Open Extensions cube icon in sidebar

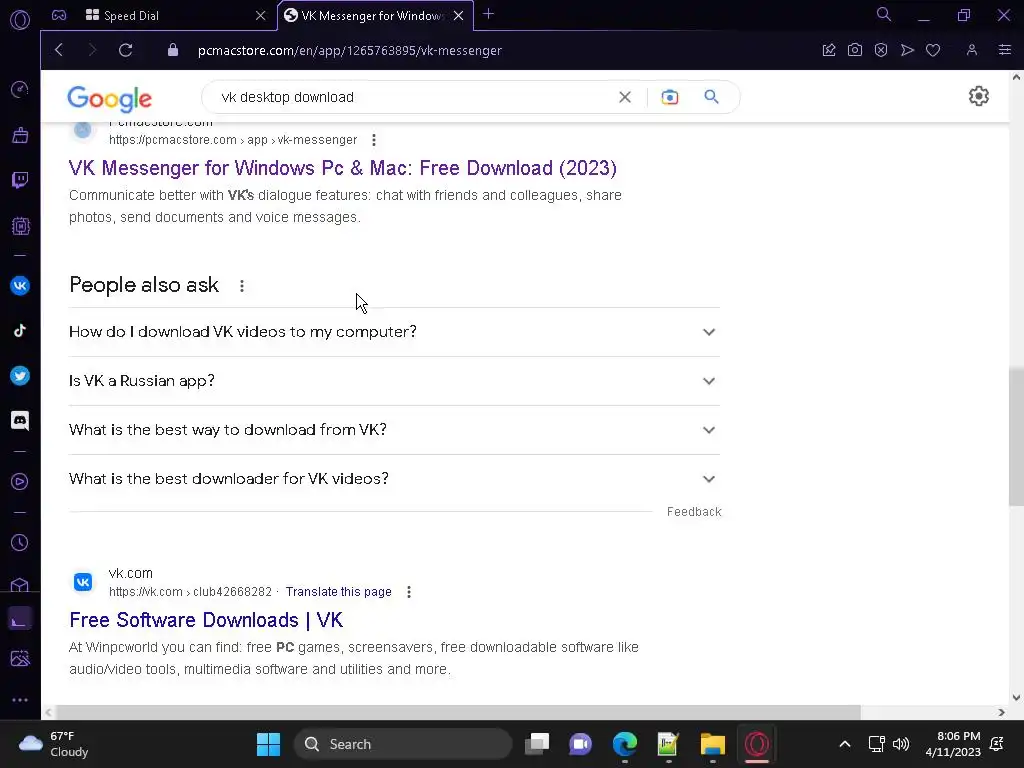pyautogui.click(x=20, y=584)
